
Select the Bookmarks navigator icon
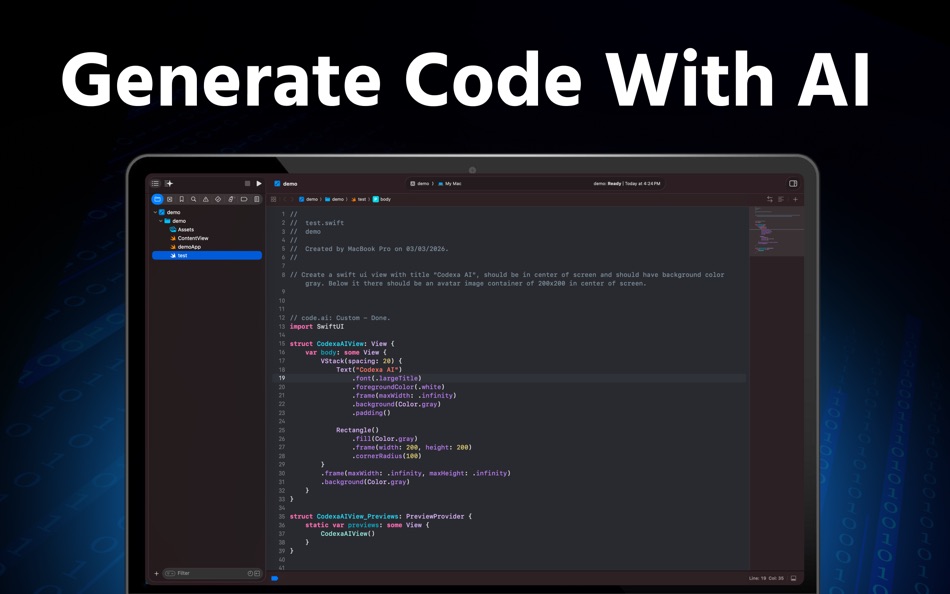pos(182,199)
